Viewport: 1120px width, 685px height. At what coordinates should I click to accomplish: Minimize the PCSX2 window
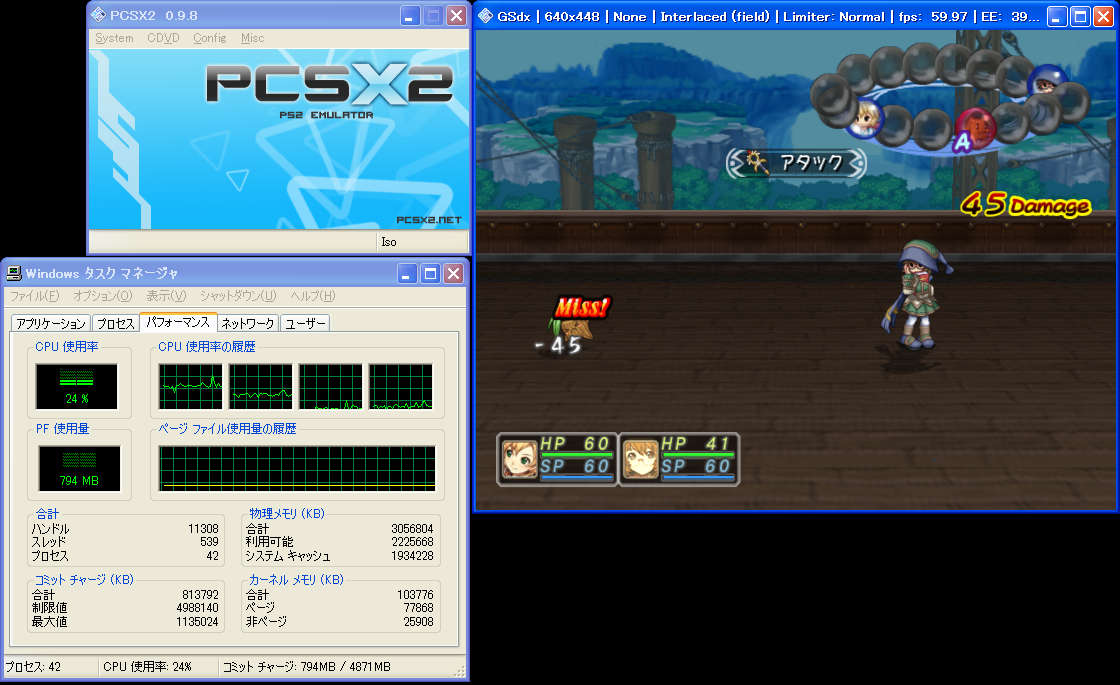409,16
